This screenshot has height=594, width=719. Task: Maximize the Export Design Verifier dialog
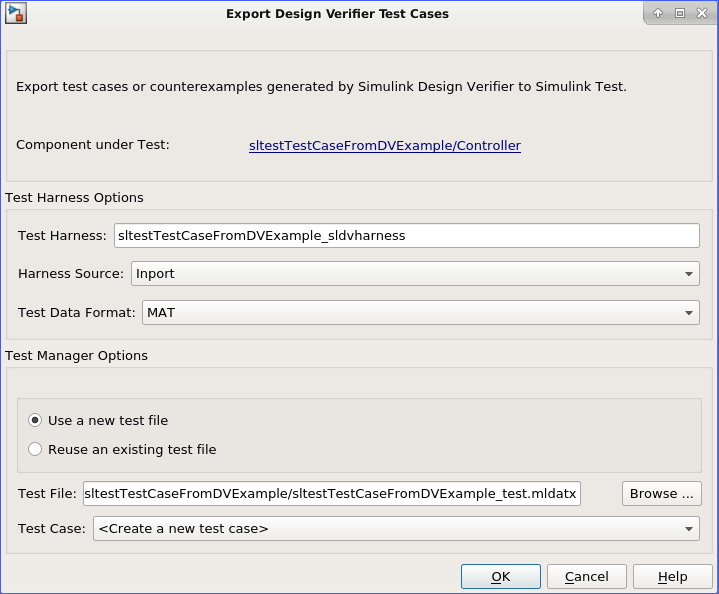coord(679,13)
